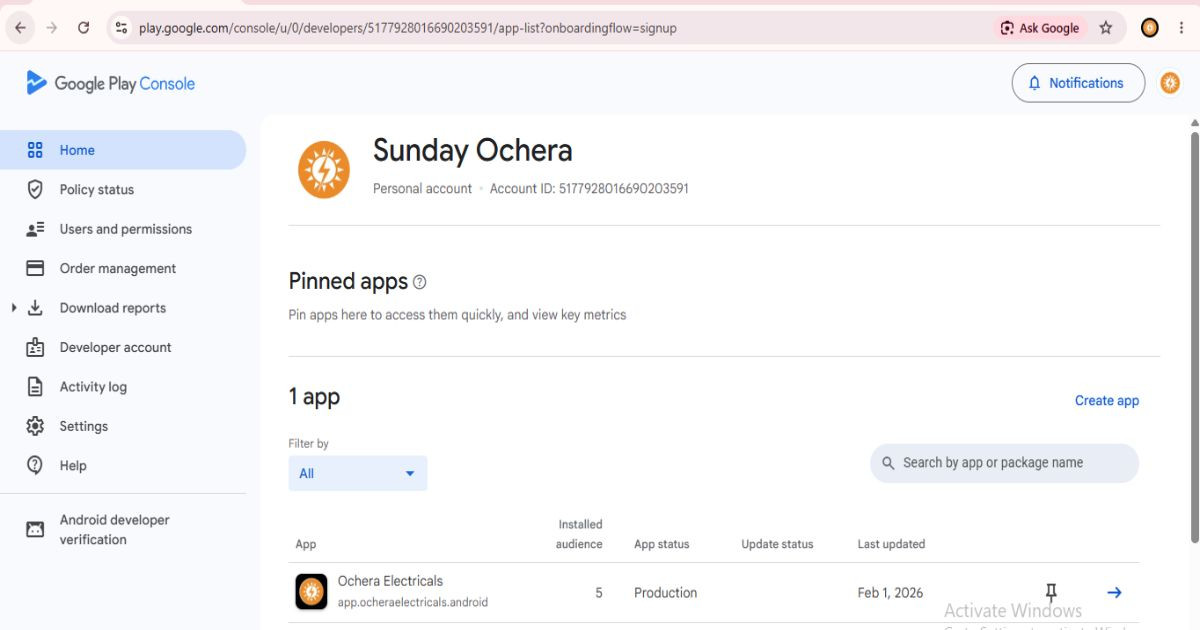Reload the page with the refresh icon
1200x630 pixels.
point(84,28)
